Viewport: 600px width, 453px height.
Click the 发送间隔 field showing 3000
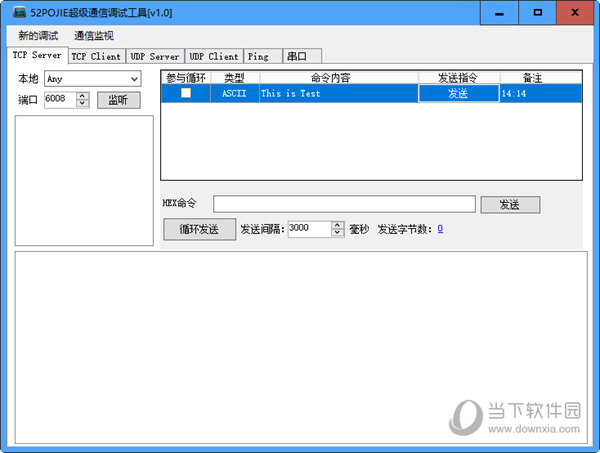[x=309, y=229]
